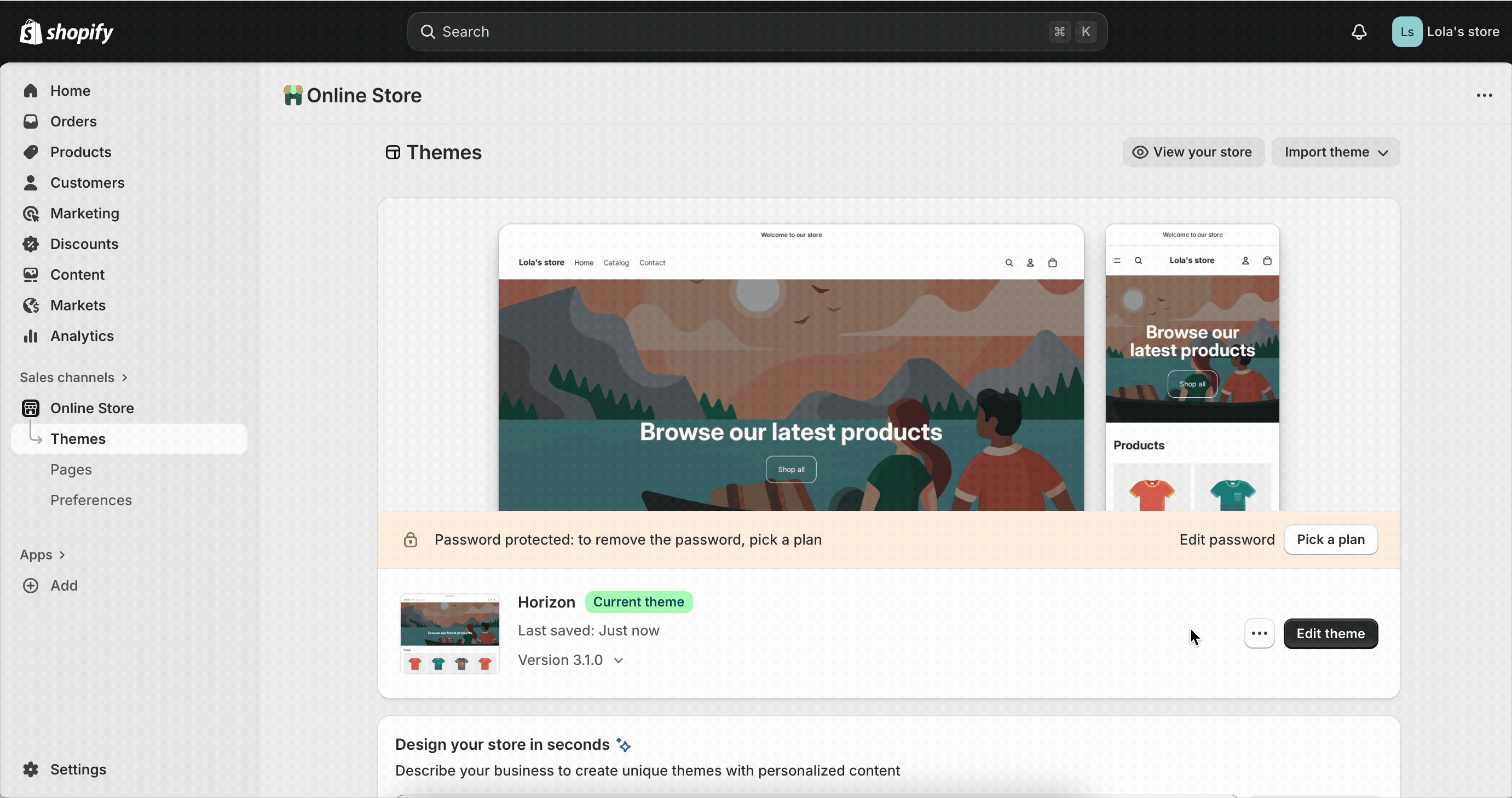Click the Horizon theme thumbnail
Viewport: 1512px width, 798px height.
point(448,633)
